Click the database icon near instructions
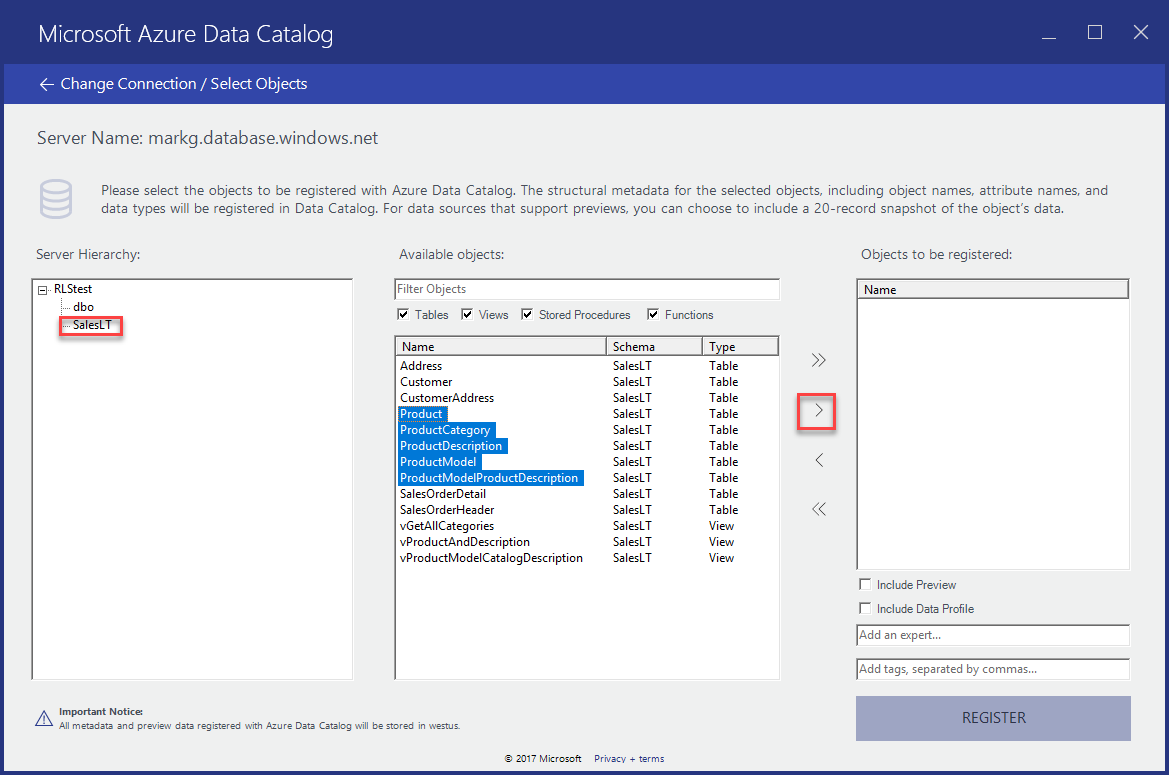Image resolution: width=1169 pixels, height=775 pixels. coord(56,199)
